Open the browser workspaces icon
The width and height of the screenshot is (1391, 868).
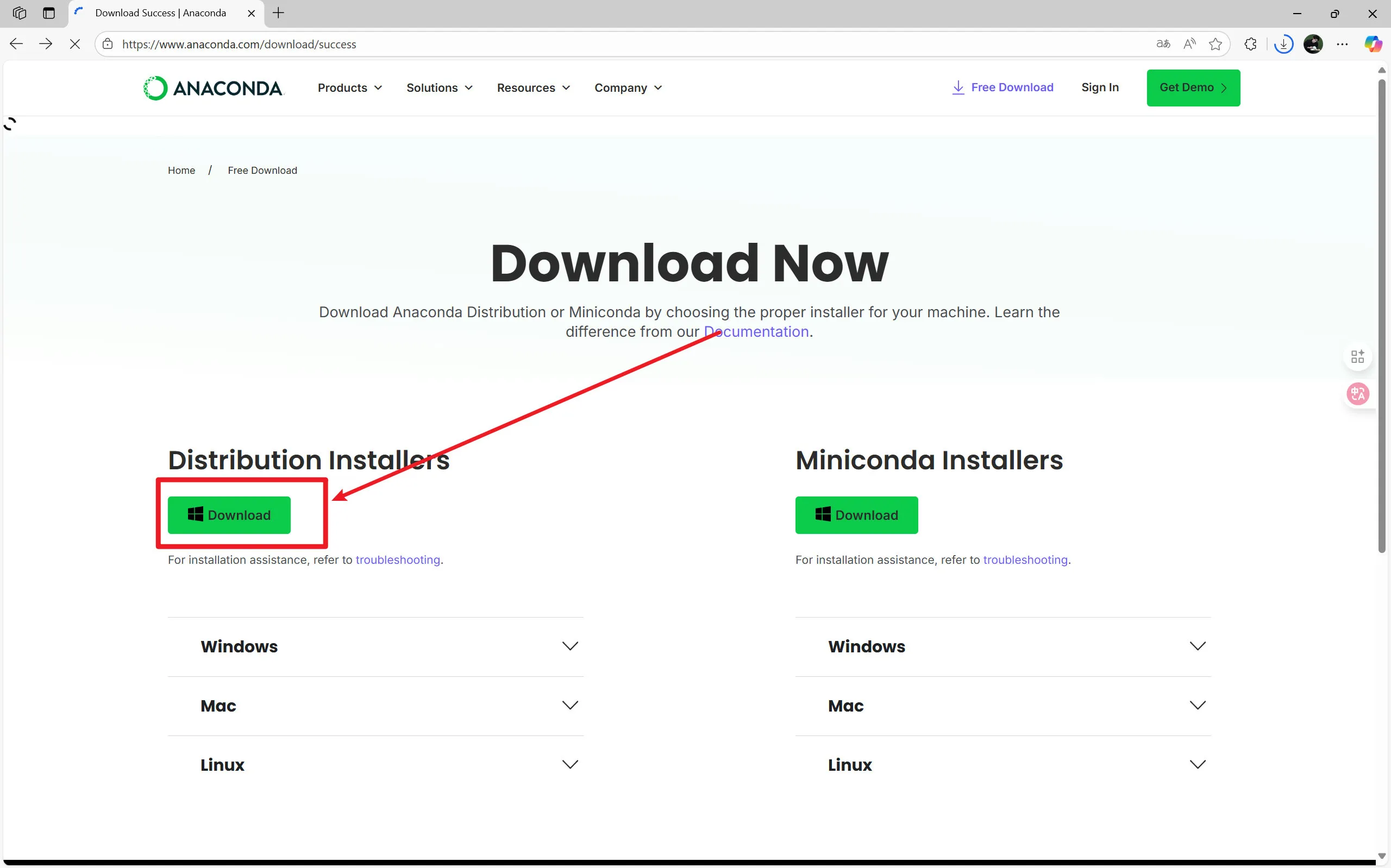[20, 13]
